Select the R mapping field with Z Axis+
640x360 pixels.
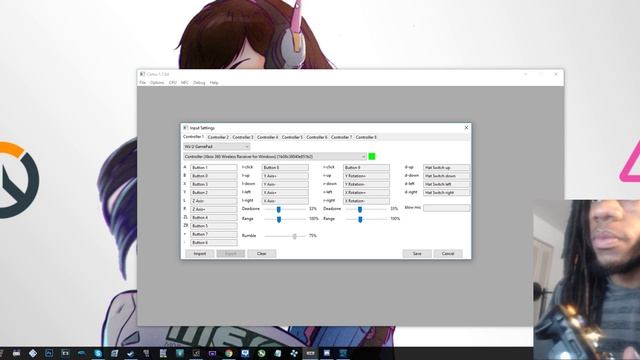[x=213, y=209]
